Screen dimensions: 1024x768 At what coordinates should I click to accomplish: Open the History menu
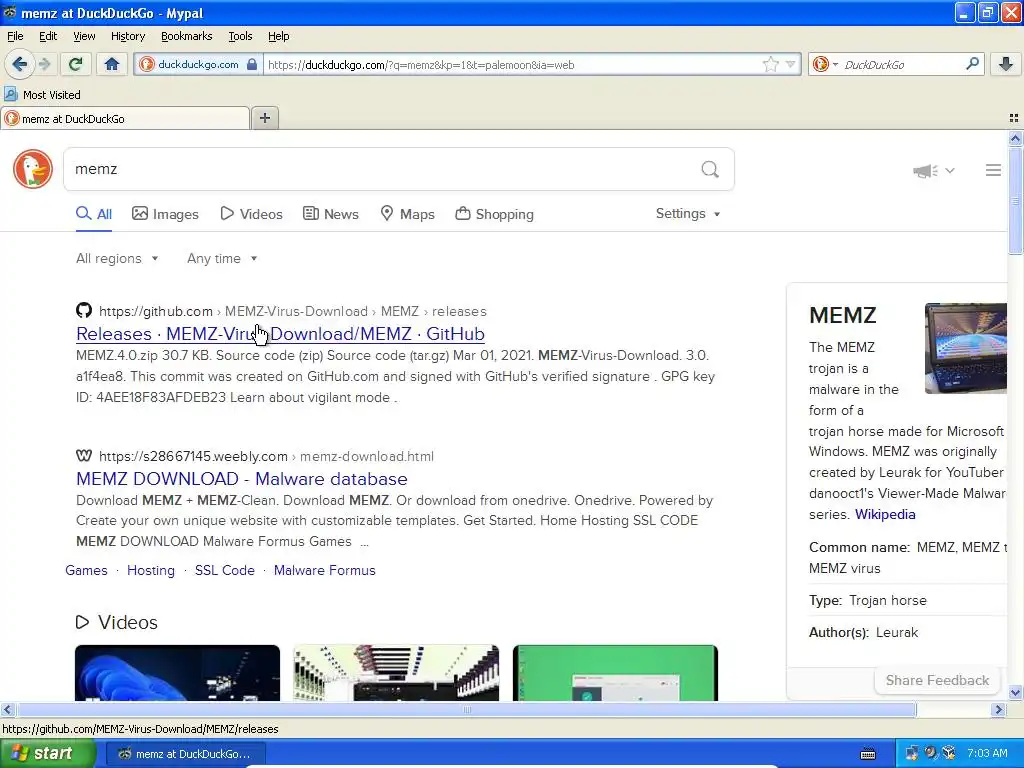pos(128,36)
